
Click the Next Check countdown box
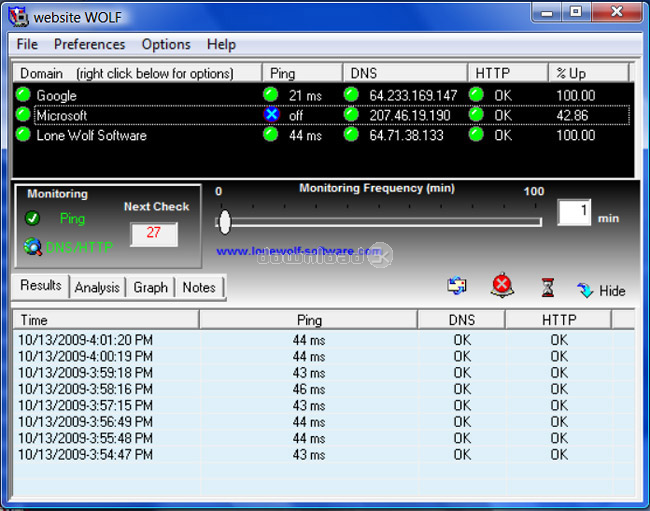coord(154,234)
